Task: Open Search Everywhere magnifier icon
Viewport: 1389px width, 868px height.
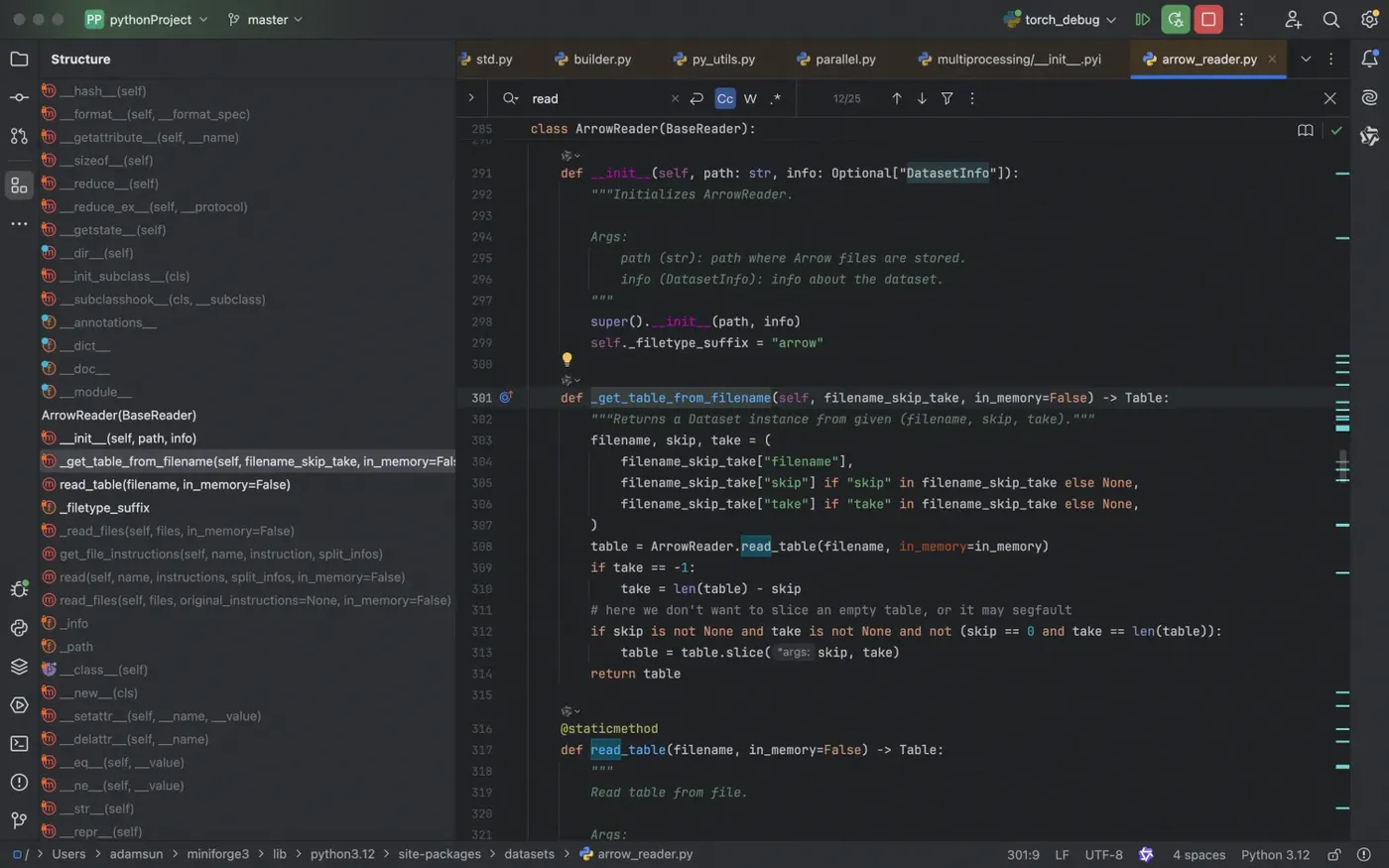Action: tap(1331, 19)
